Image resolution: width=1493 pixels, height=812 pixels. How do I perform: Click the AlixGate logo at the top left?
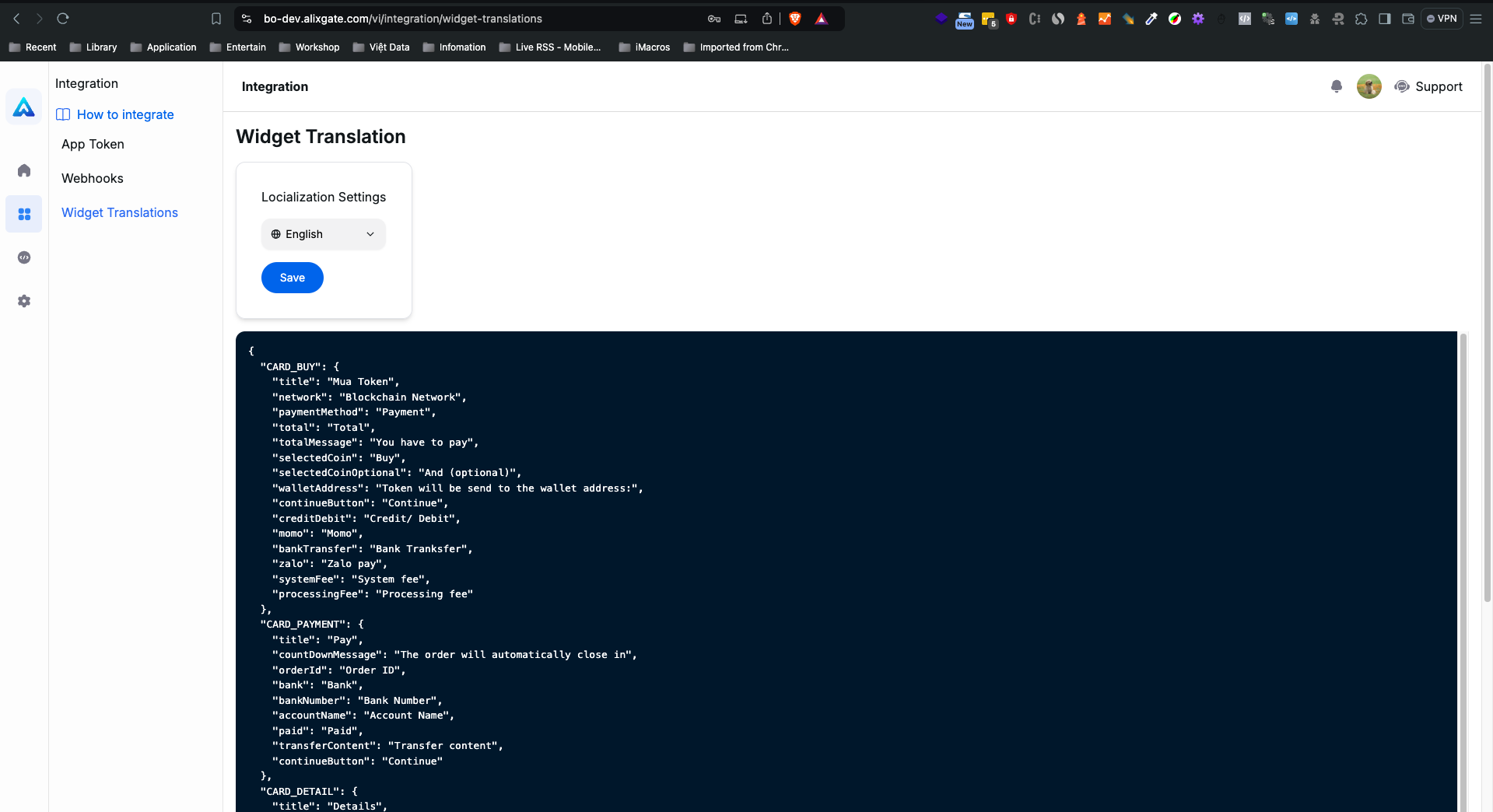point(23,107)
